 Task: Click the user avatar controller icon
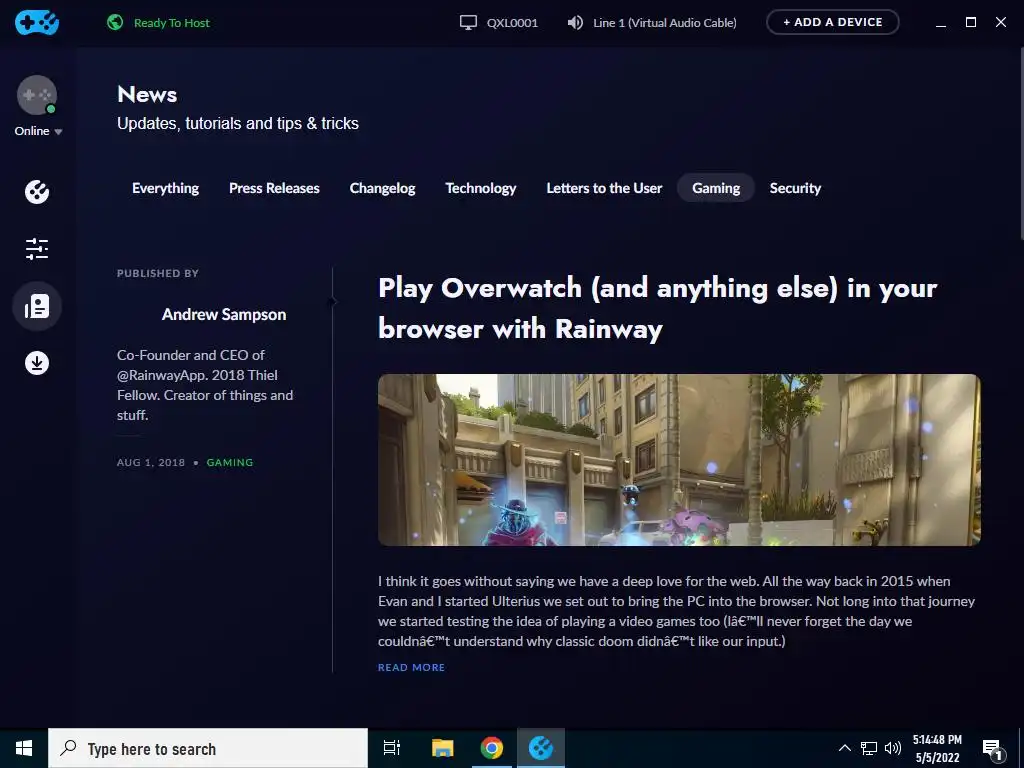click(x=37, y=95)
